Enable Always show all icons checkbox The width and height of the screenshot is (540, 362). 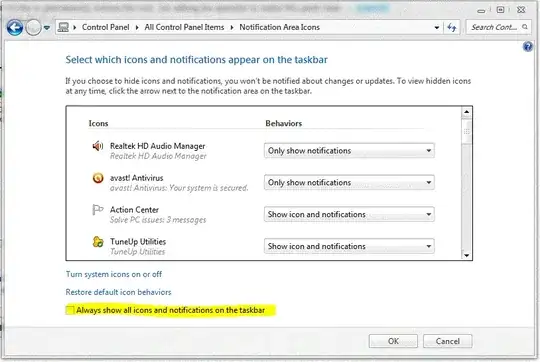pos(70,310)
